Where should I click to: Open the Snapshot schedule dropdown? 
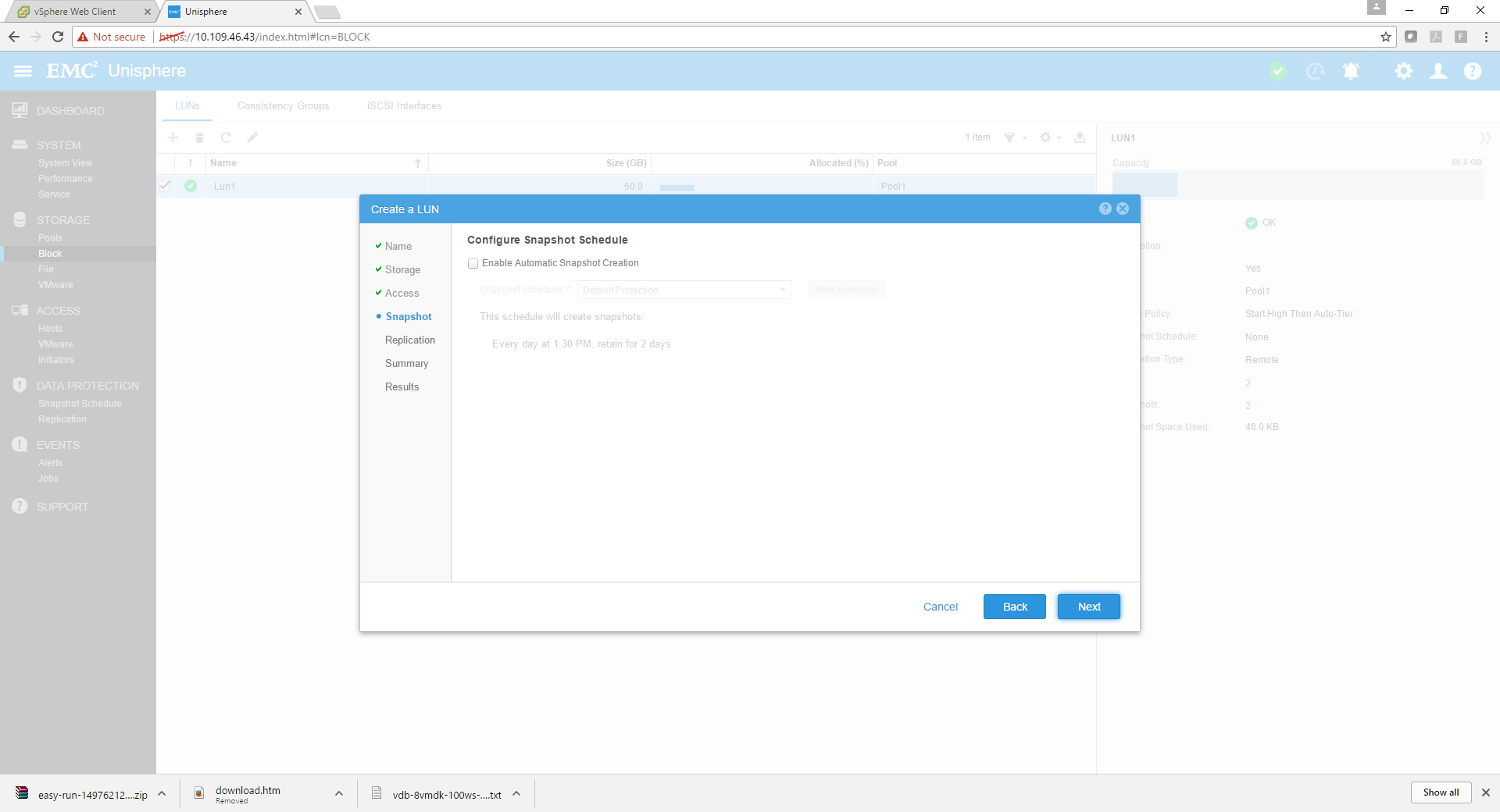tap(684, 290)
